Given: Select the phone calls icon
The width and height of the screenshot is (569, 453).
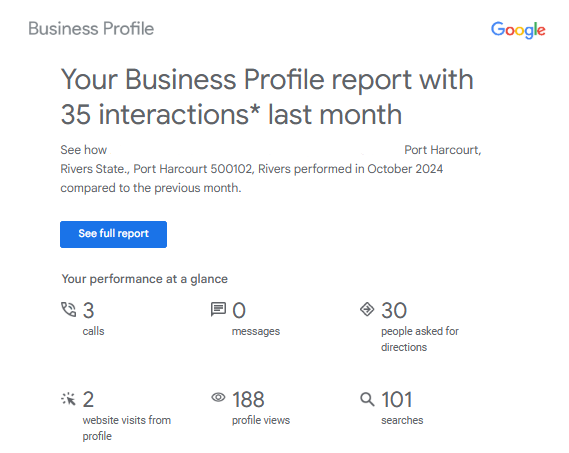Looking at the screenshot, I should tap(68, 310).
